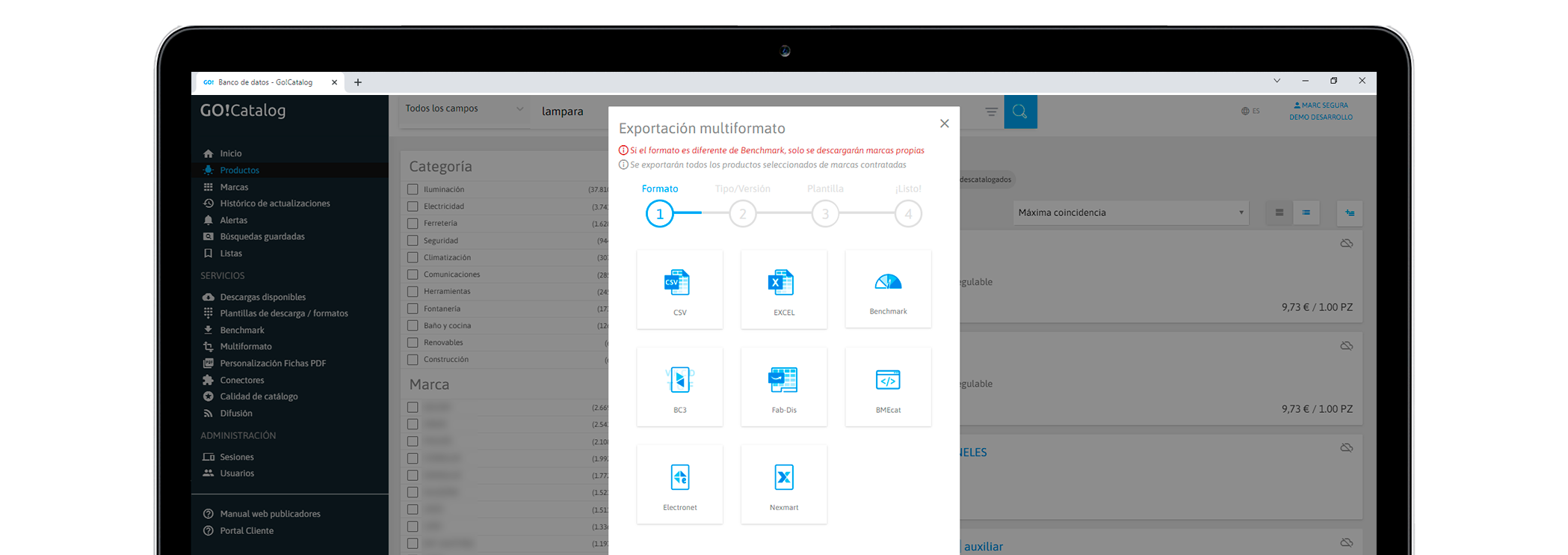Tick the Fontanería category checkbox

[413, 308]
